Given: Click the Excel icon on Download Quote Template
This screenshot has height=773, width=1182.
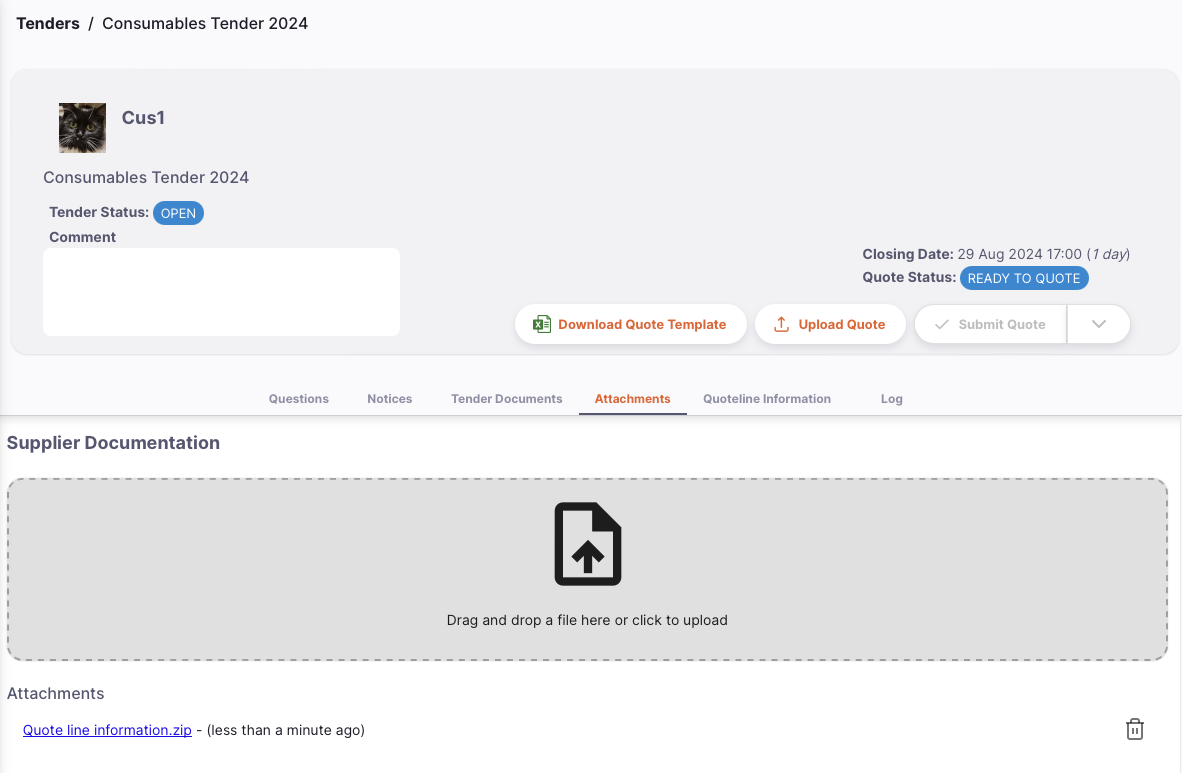Looking at the screenshot, I should click(x=541, y=324).
